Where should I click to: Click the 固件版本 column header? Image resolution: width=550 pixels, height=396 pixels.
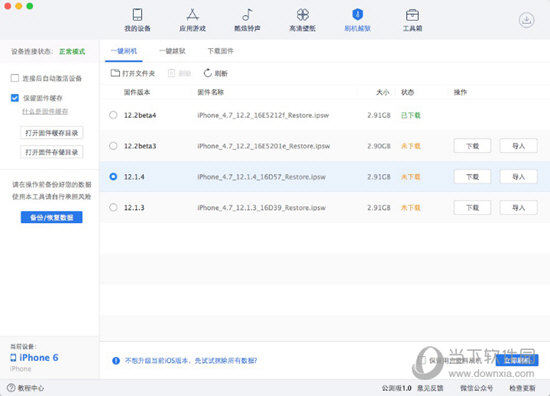pyautogui.click(x=137, y=92)
